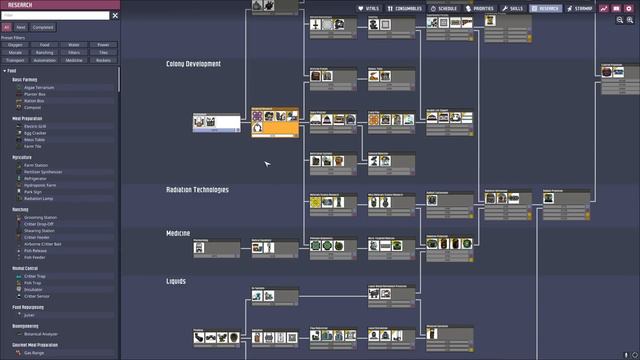Open the options gear icon

tap(629, 8)
